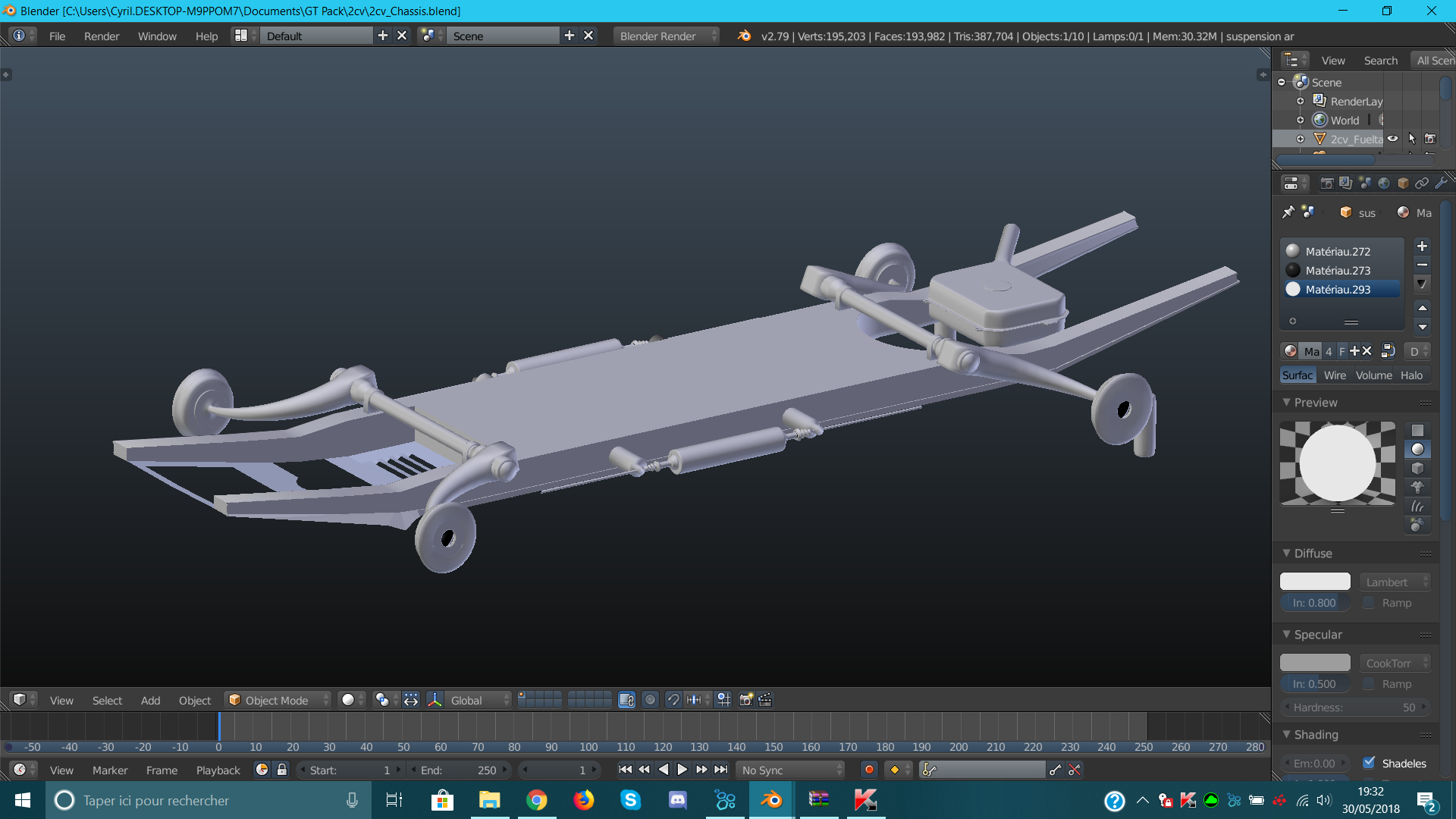Viewport: 1456px width, 819px height.
Task: Click the OpenGL render image icon
Action: [745, 700]
